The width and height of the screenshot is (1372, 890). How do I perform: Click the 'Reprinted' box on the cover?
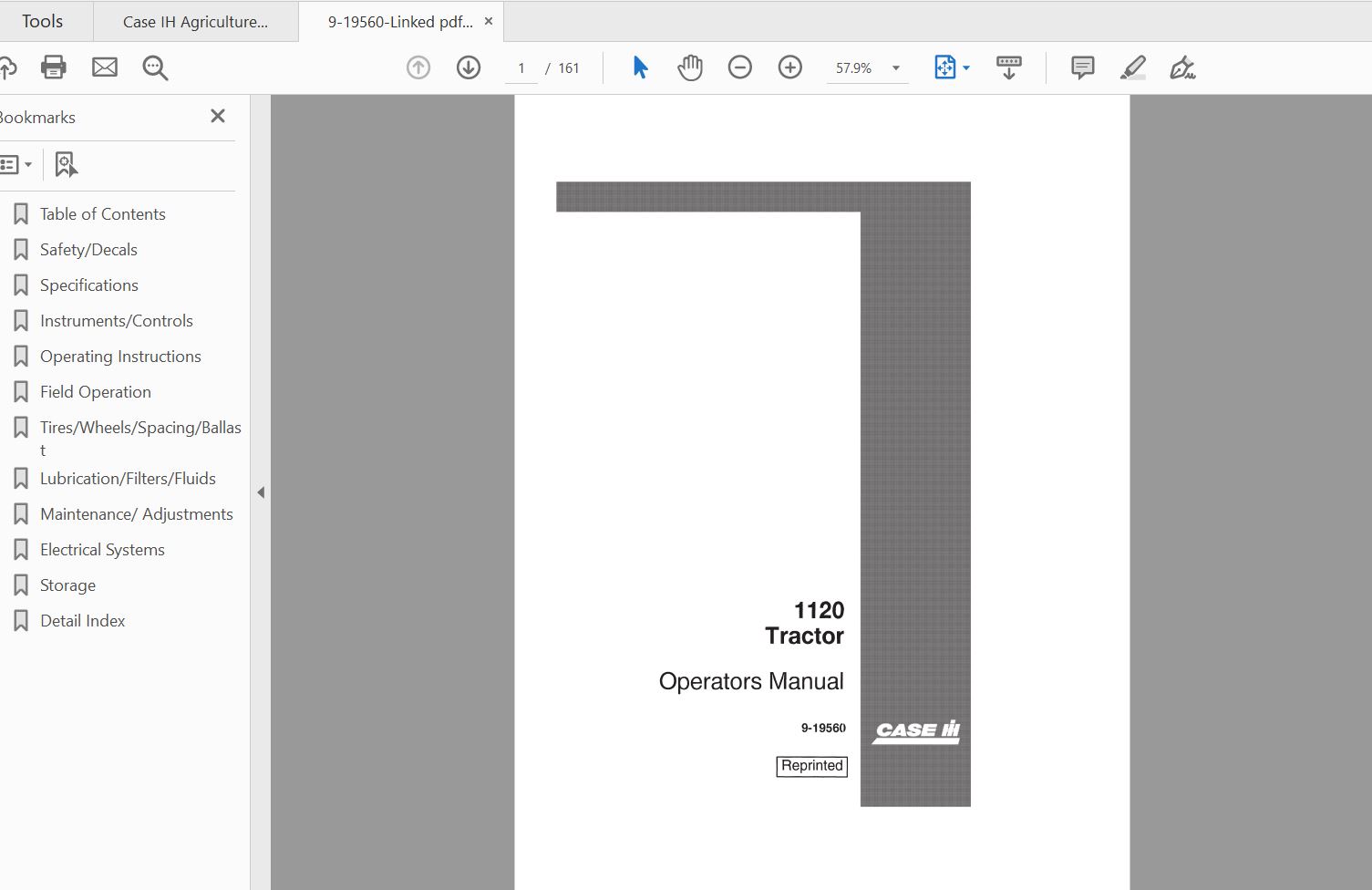point(812,766)
